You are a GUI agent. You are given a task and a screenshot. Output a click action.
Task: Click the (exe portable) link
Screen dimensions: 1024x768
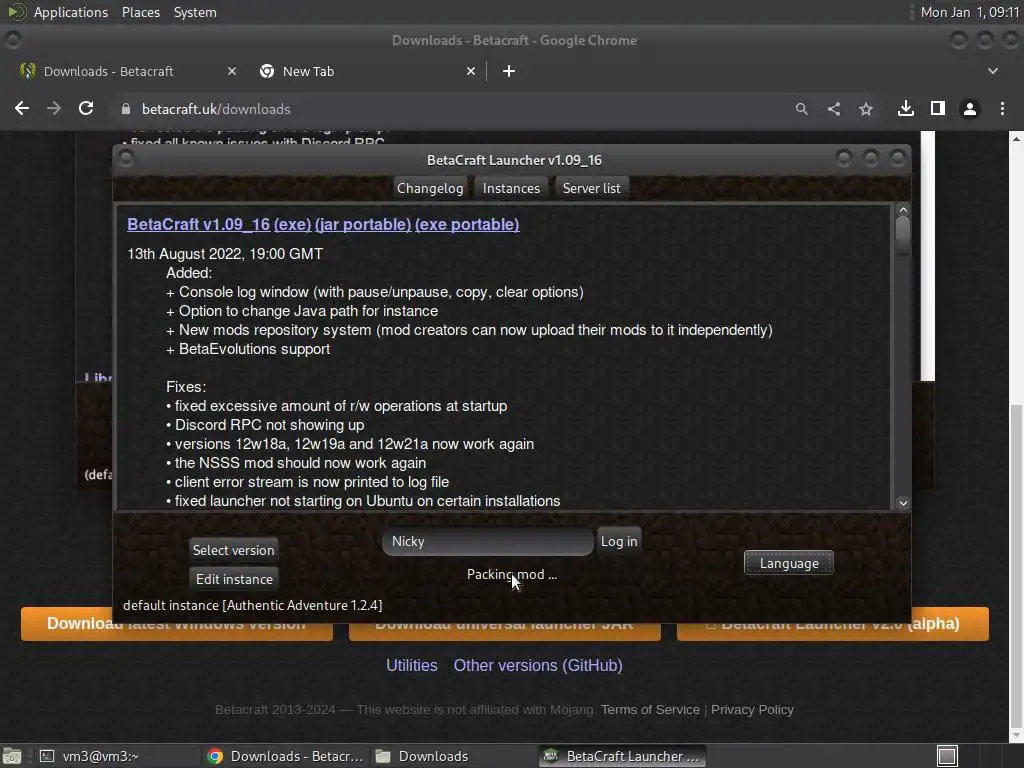click(x=467, y=224)
